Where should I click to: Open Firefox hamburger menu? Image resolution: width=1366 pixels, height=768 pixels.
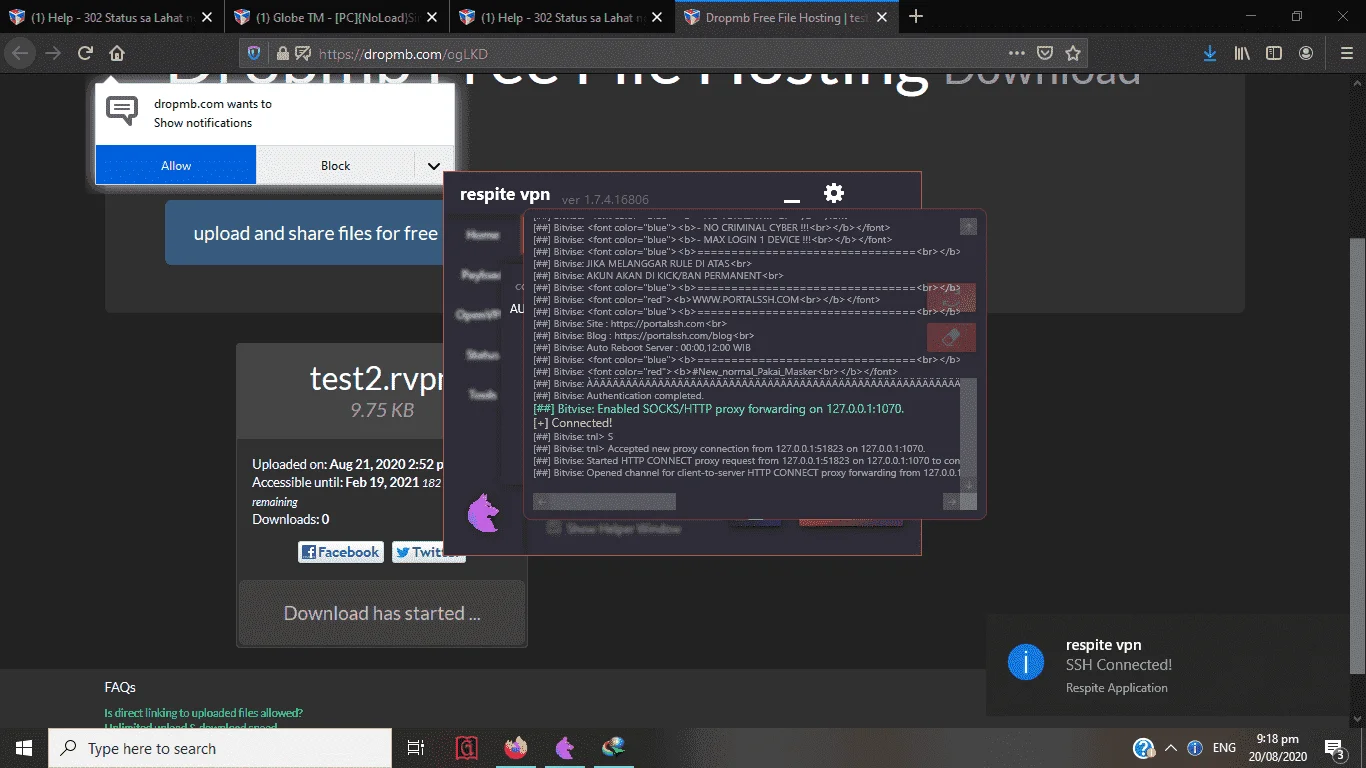[1346, 54]
